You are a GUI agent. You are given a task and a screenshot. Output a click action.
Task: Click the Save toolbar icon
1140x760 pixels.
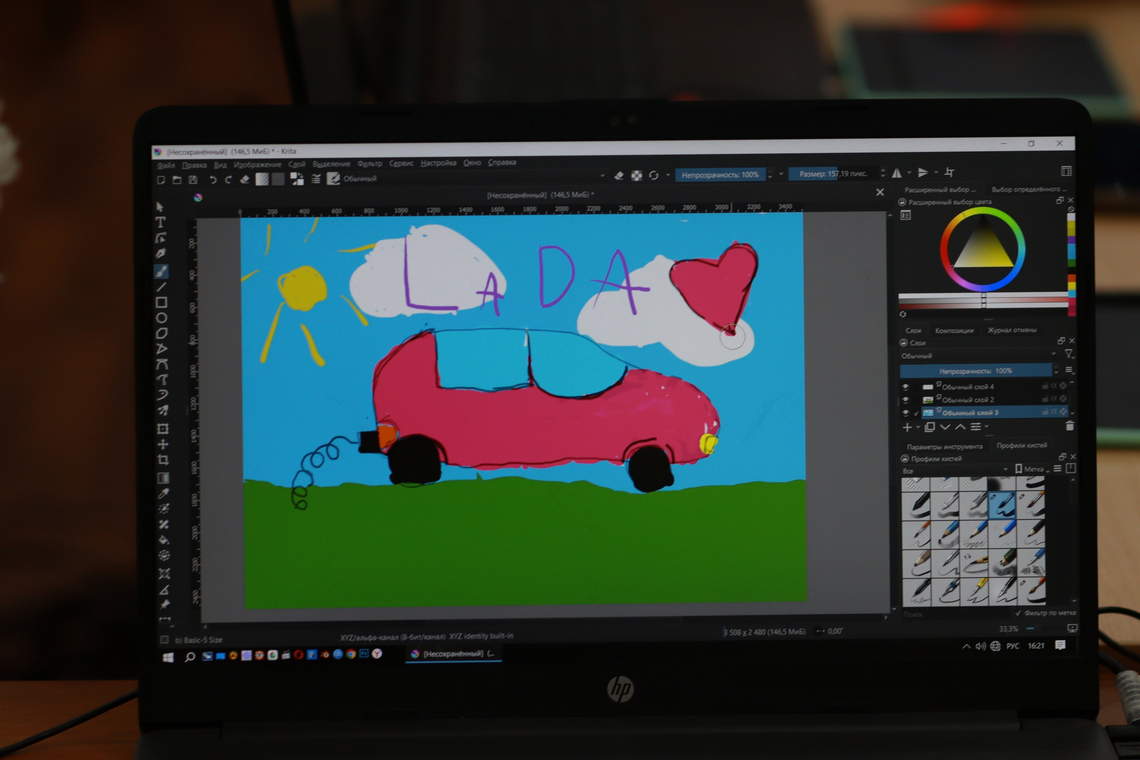(193, 180)
